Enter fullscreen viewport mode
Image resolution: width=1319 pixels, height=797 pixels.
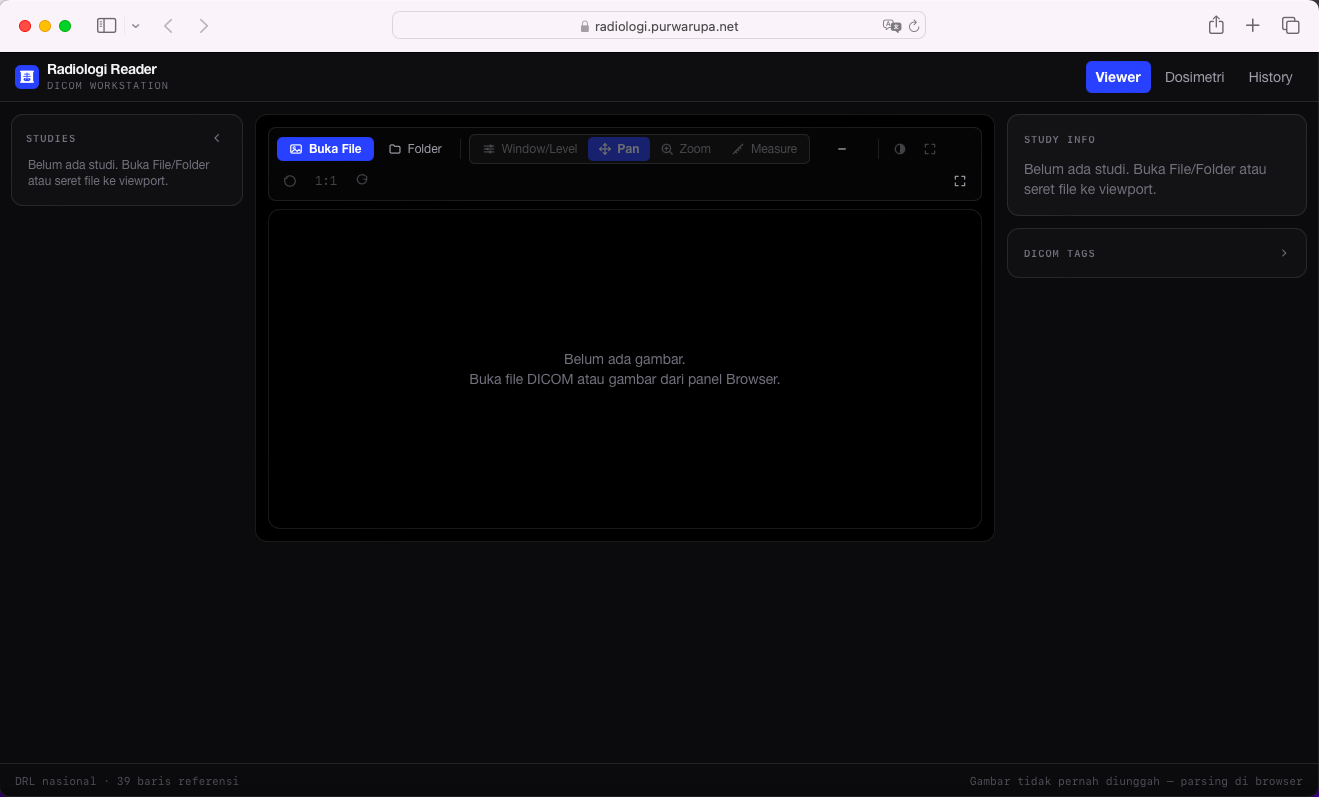[x=960, y=181]
